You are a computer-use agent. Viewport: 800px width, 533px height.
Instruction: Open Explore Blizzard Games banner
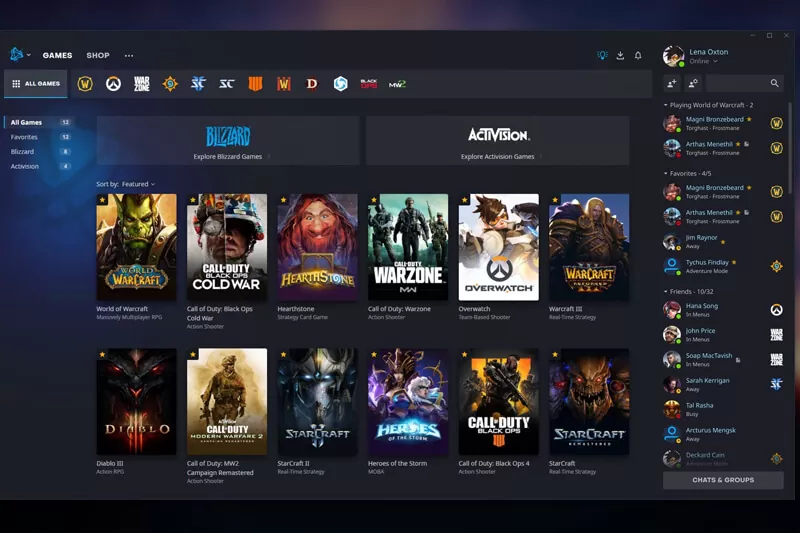(x=228, y=140)
